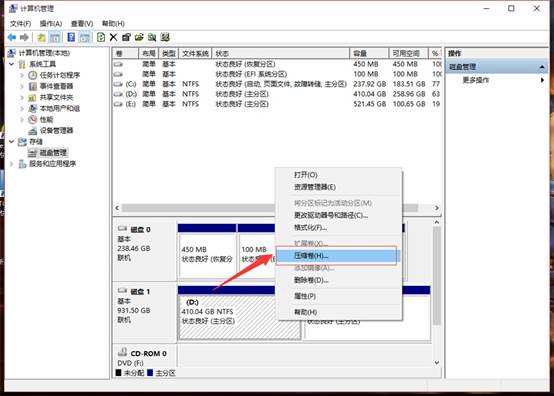Click the last toolbar icon (disk settings)

click(x=165, y=37)
